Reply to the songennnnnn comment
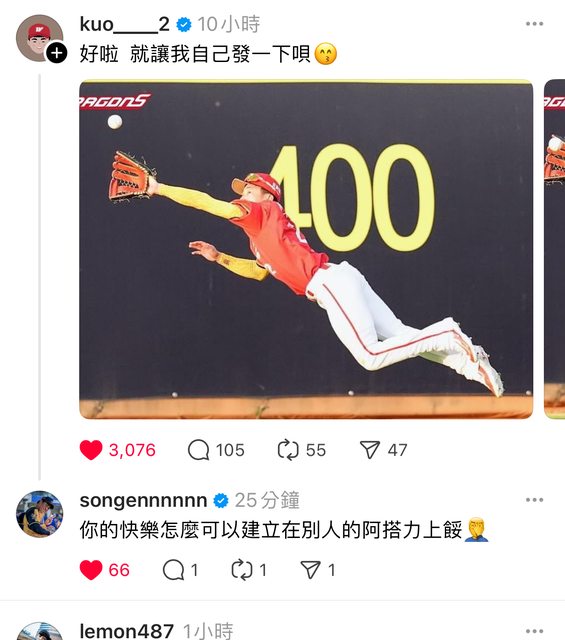This screenshot has height=640, width=565. click(173, 570)
